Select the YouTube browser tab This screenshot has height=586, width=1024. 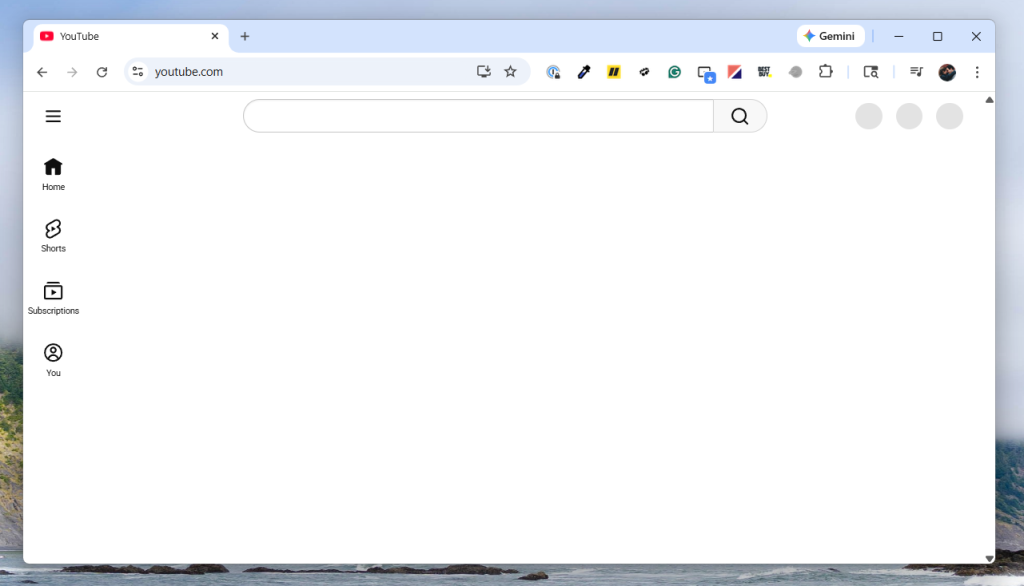120,36
